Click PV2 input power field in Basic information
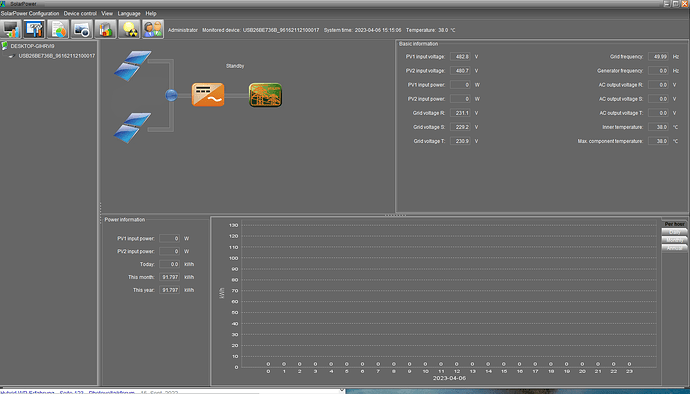 click(x=460, y=99)
